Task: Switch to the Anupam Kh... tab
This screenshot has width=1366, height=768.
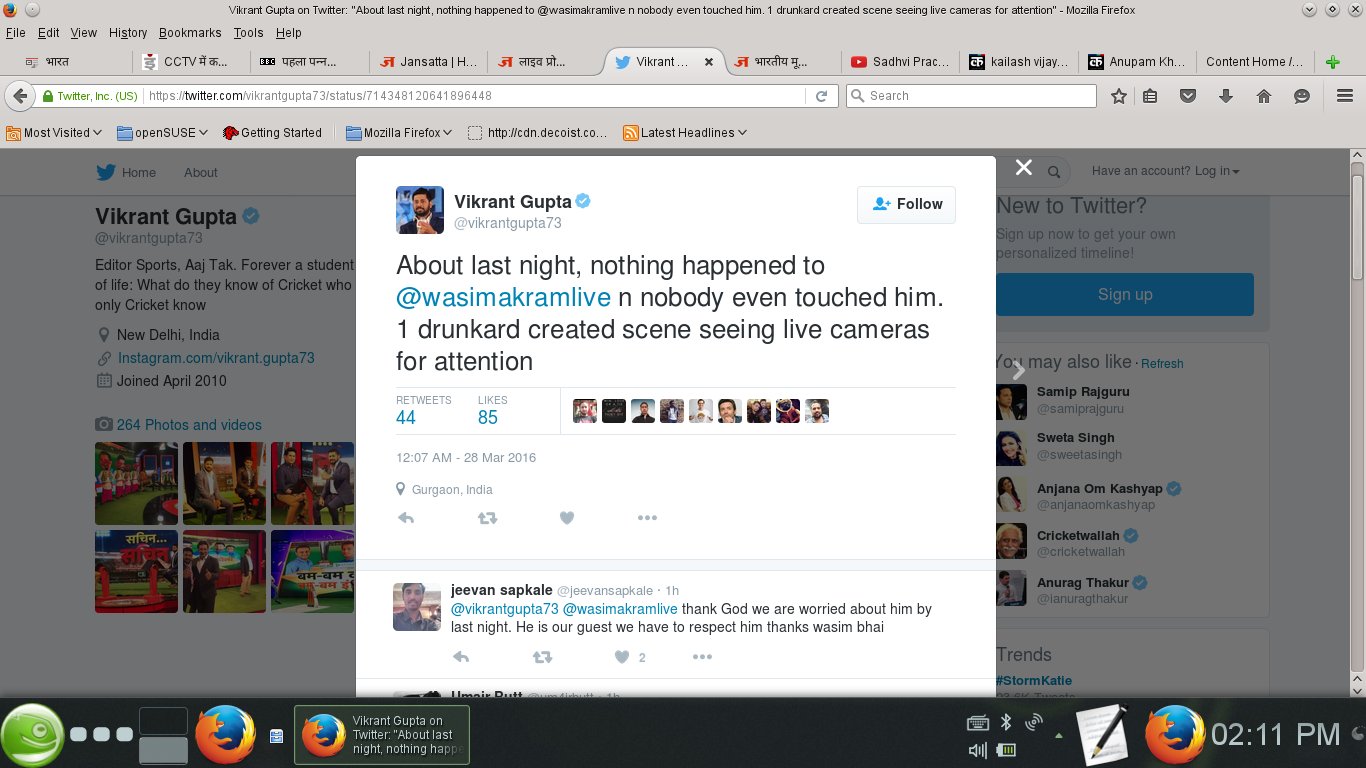Action: click(x=1138, y=62)
